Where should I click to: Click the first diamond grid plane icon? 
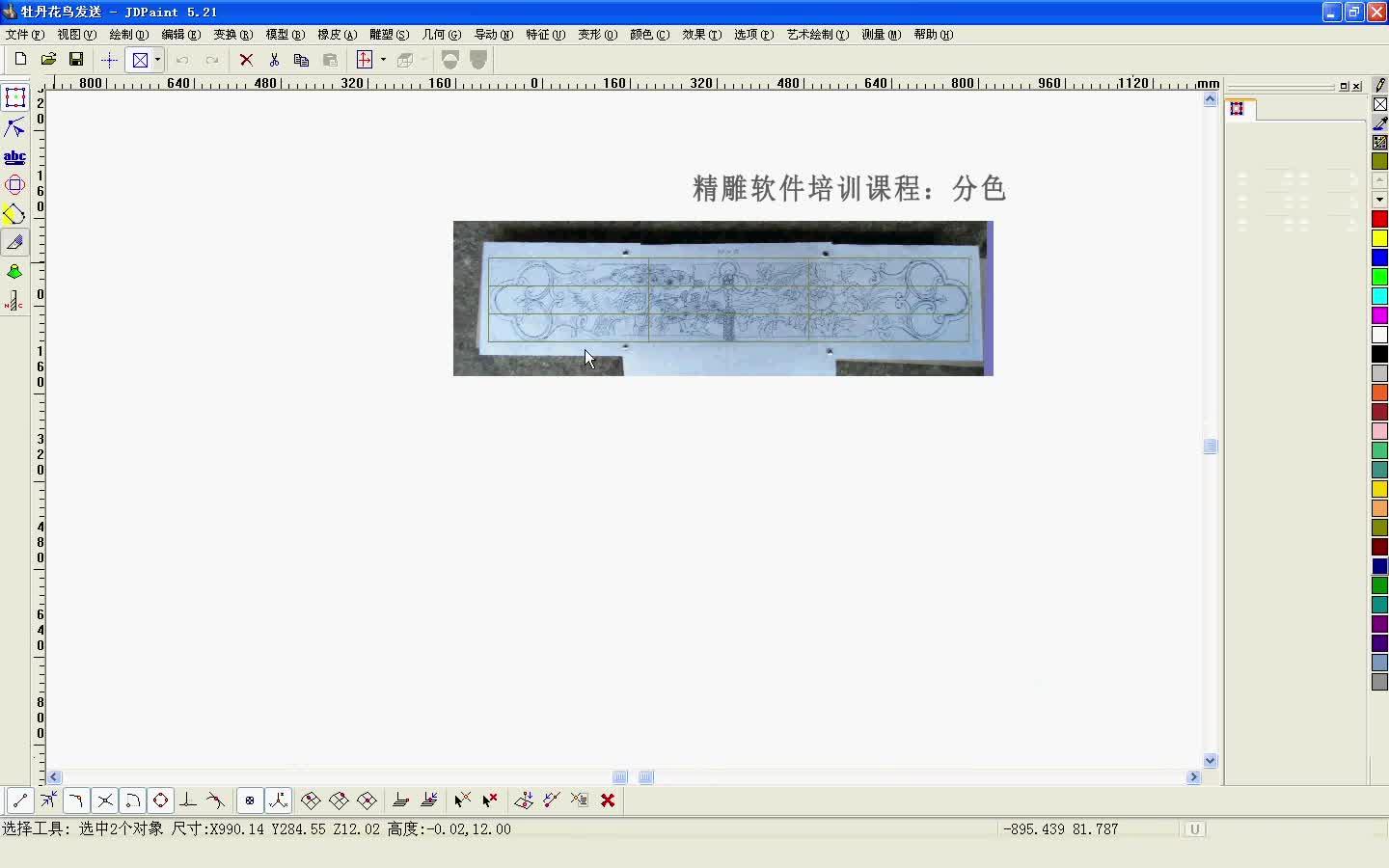[x=311, y=800]
